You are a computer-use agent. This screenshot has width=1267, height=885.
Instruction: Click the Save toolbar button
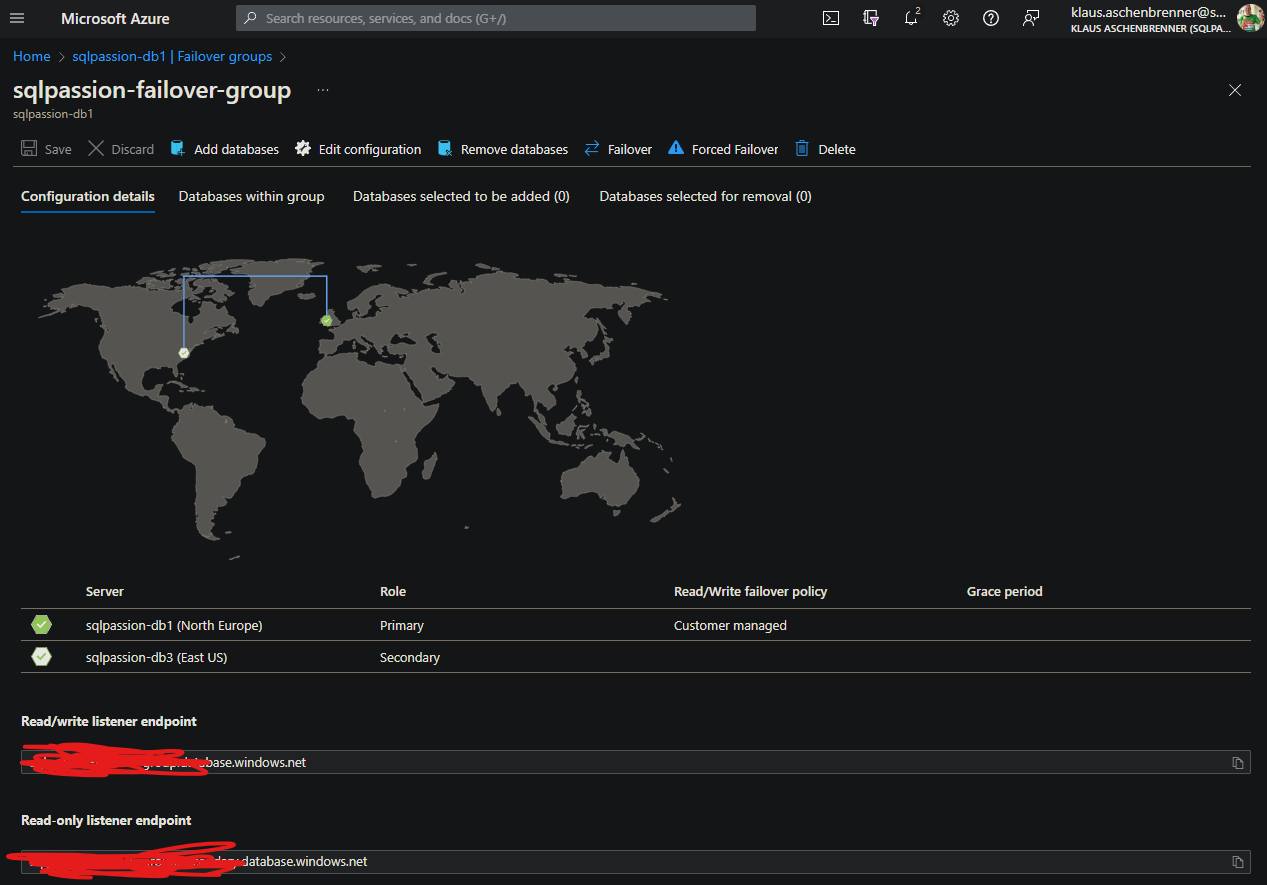tap(46, 149)
